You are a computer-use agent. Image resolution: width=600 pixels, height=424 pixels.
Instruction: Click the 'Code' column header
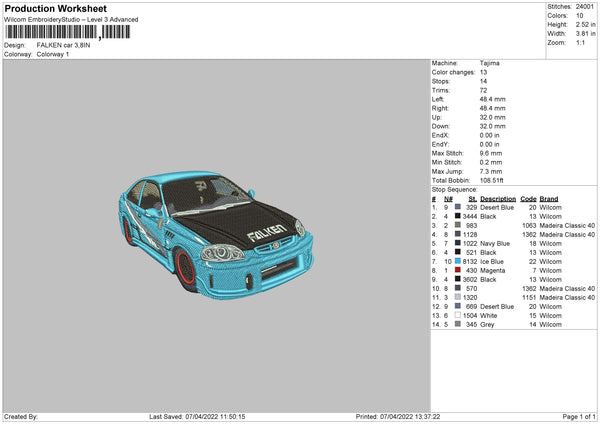click(528, 199)
